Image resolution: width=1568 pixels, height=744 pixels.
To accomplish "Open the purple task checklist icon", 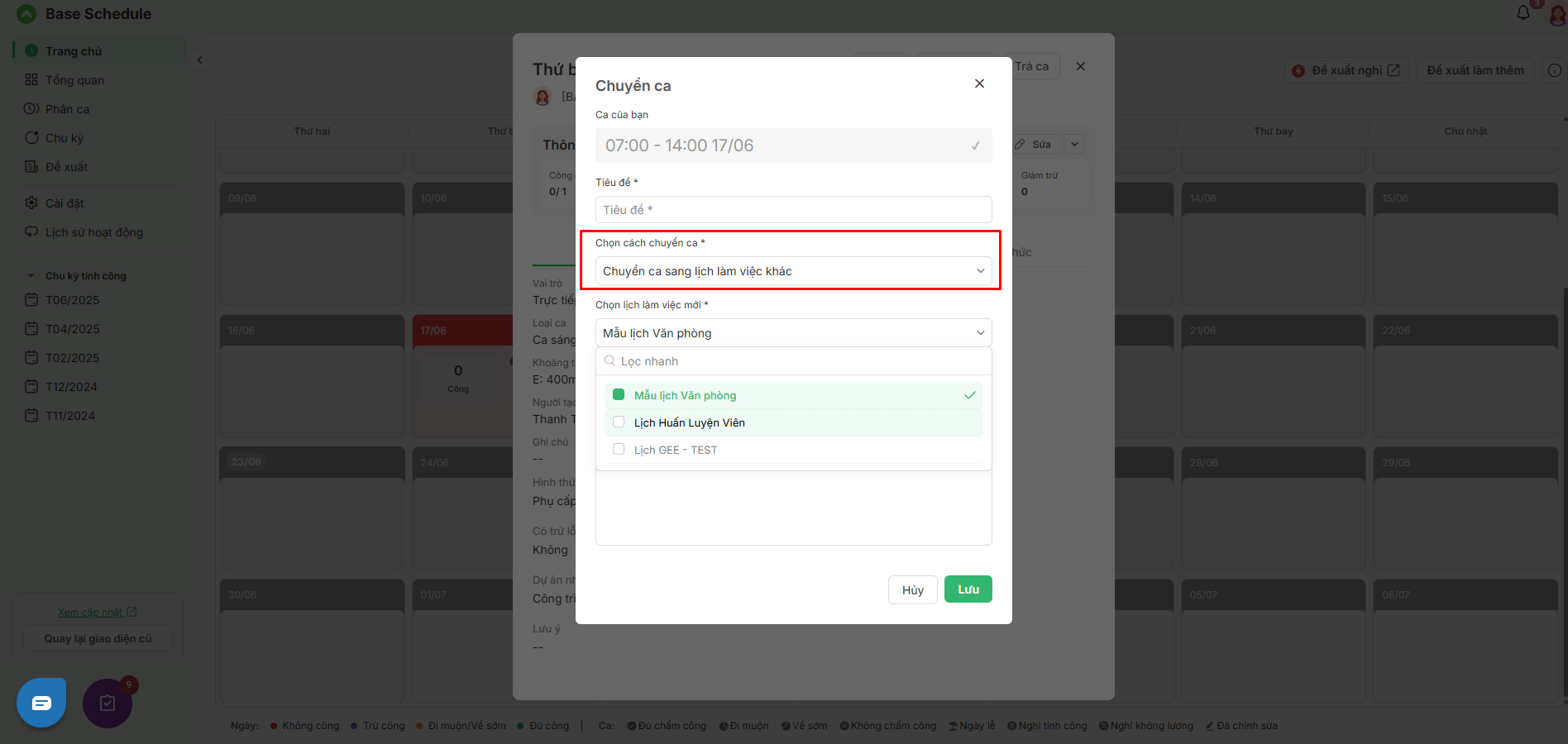I will point(108,703).
